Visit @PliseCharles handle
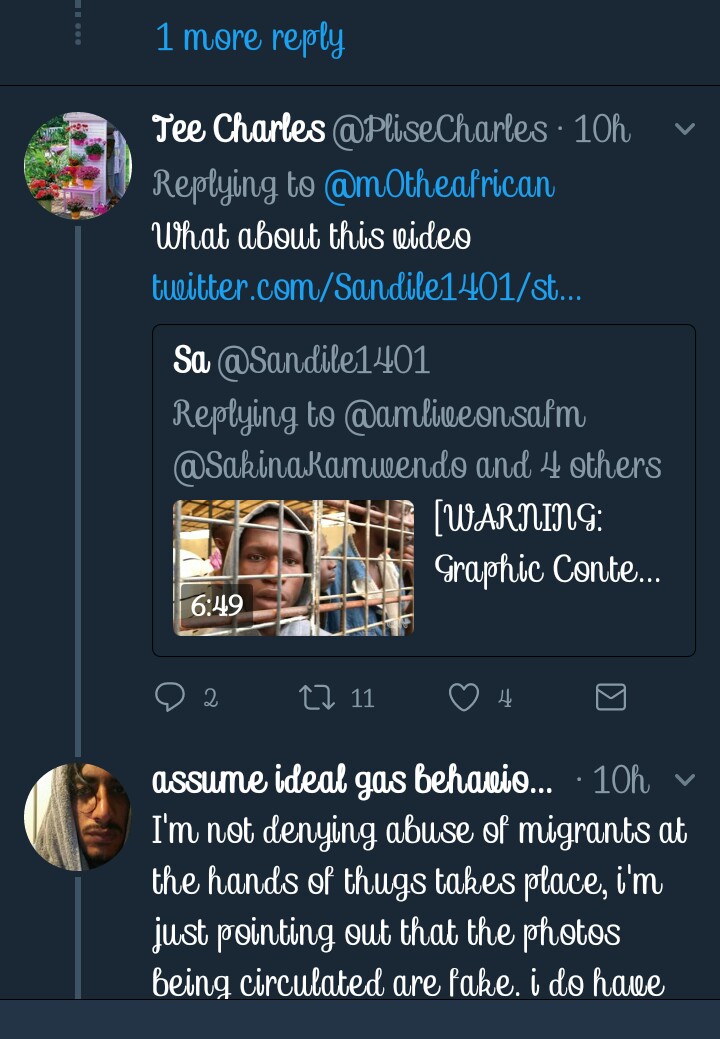The width and height of the screenshot is (720, 1039). [x=440, y=130]
